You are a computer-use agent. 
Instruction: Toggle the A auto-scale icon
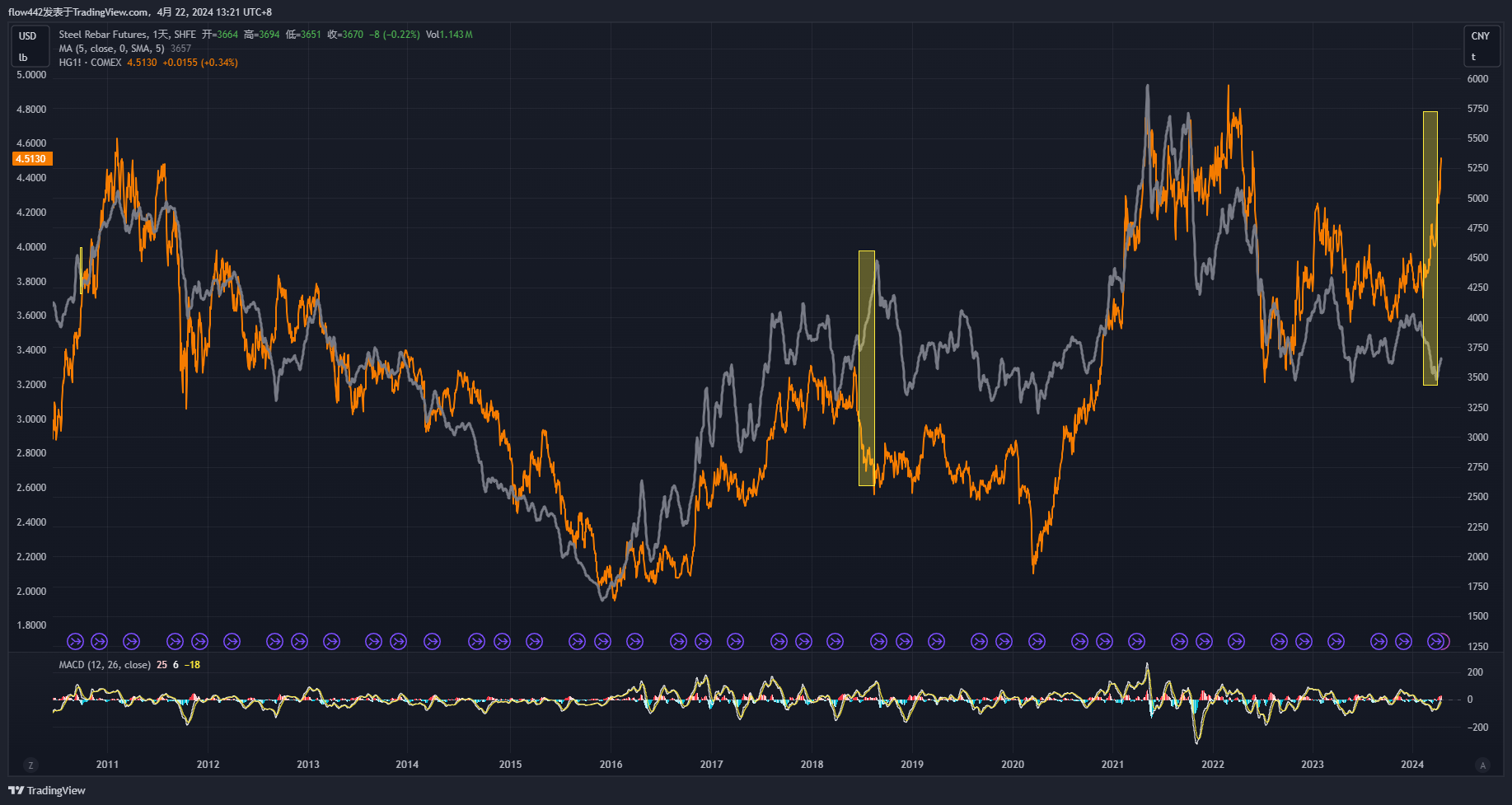pyautogui.click(x=1482, y=765)
